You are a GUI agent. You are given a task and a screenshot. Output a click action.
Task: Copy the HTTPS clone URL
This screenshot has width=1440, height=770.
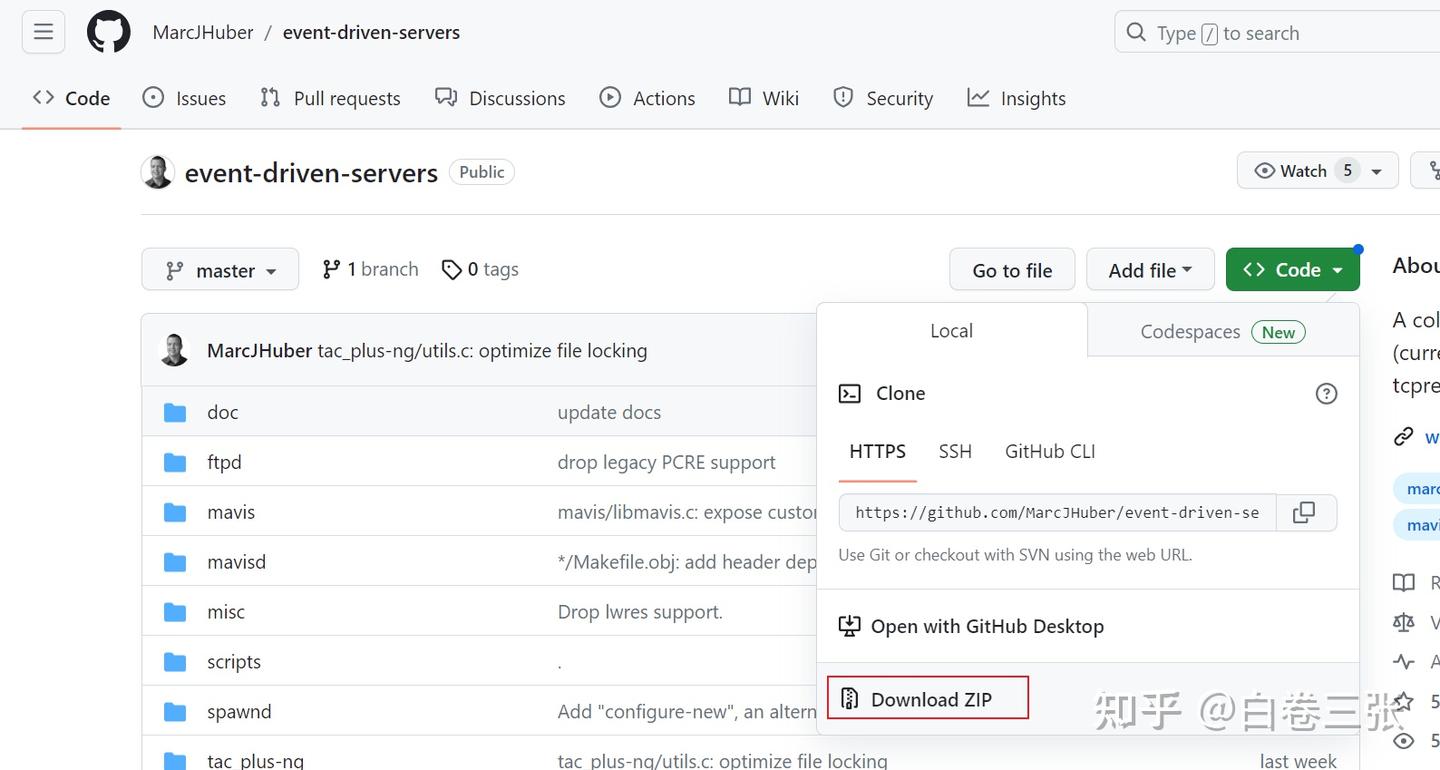(1303, 513)
